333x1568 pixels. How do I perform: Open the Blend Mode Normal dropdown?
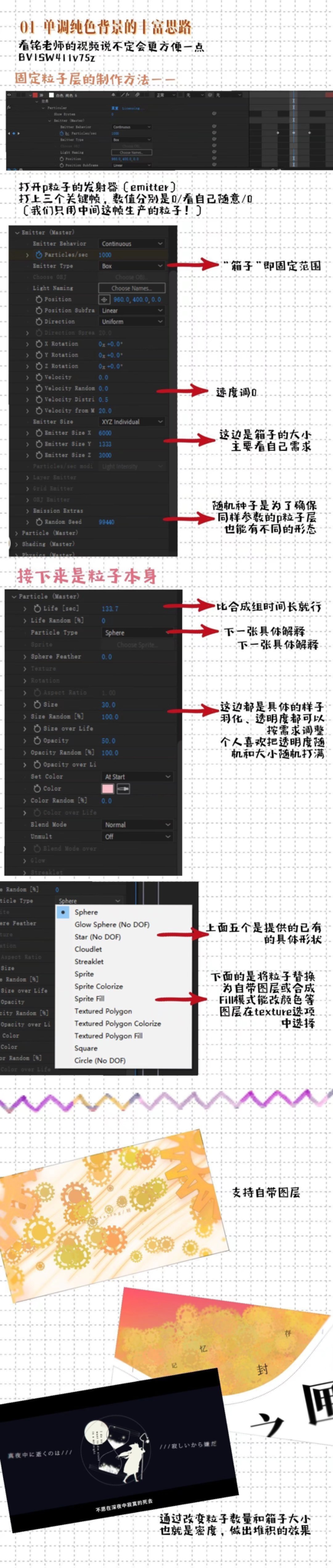coord(137,825)
